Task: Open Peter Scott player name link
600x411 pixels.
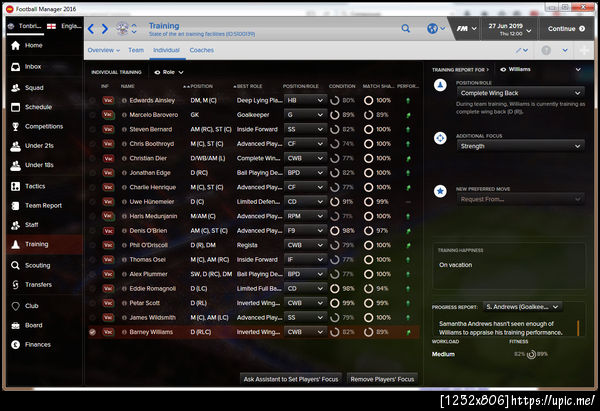Action: coord(145,303)
